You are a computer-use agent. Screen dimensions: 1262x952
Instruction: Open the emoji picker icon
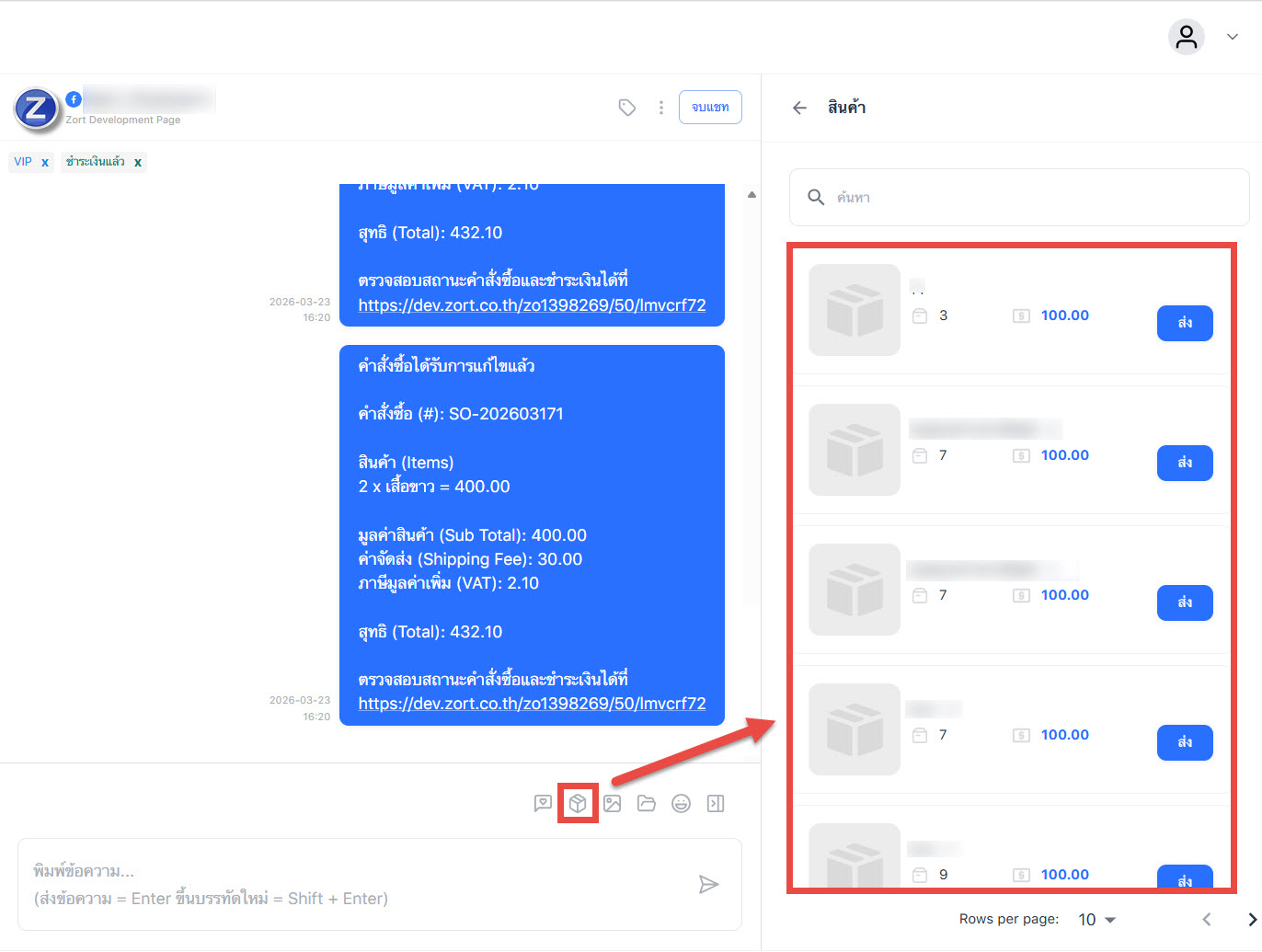[681, 803]
